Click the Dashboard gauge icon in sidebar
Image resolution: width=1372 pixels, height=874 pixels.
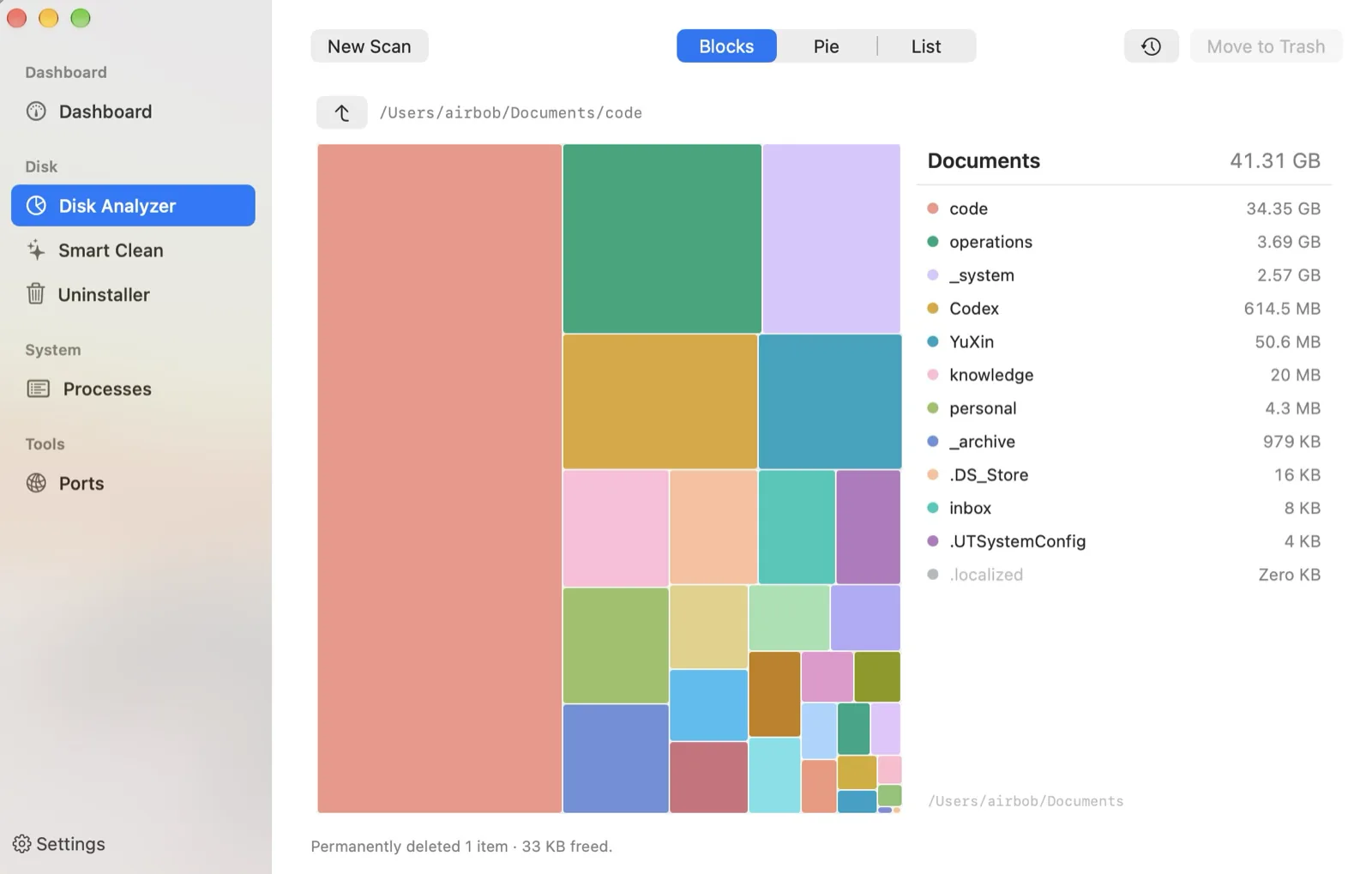(x=36, y=112)
